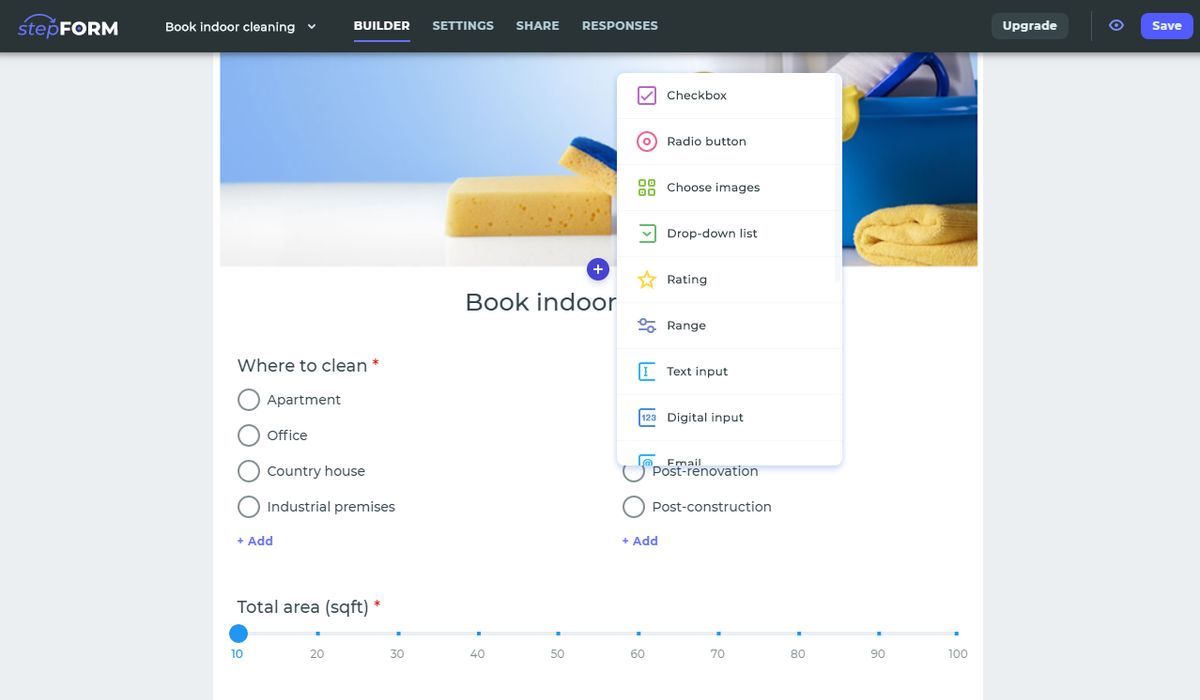The height and width of the screenshot is (700, 1200).
Task: Expand the add element plus button
Action: coord(598,269)
